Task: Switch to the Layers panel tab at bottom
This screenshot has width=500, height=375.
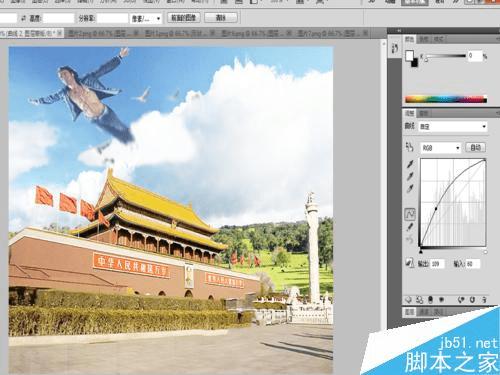Action: (409, 312)
